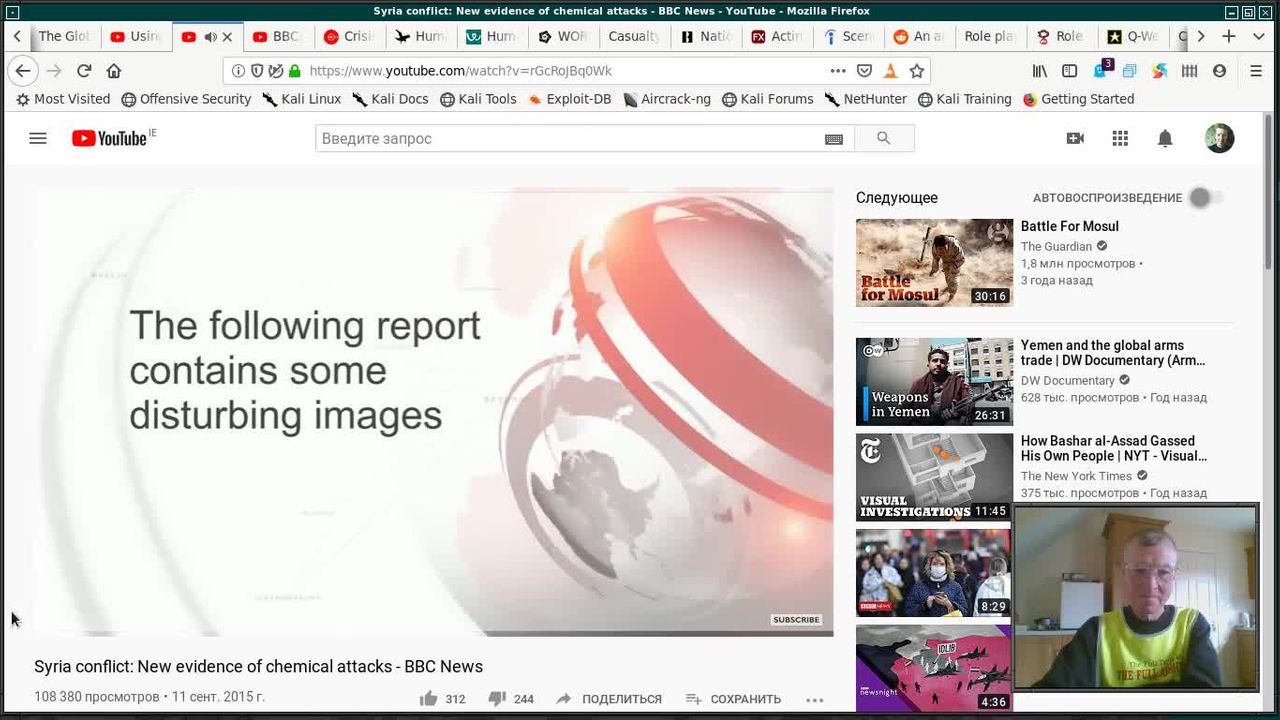Expand the three-dot more actions under the video
Screen dimensions: 1280x720
click(x=814, y=699)
